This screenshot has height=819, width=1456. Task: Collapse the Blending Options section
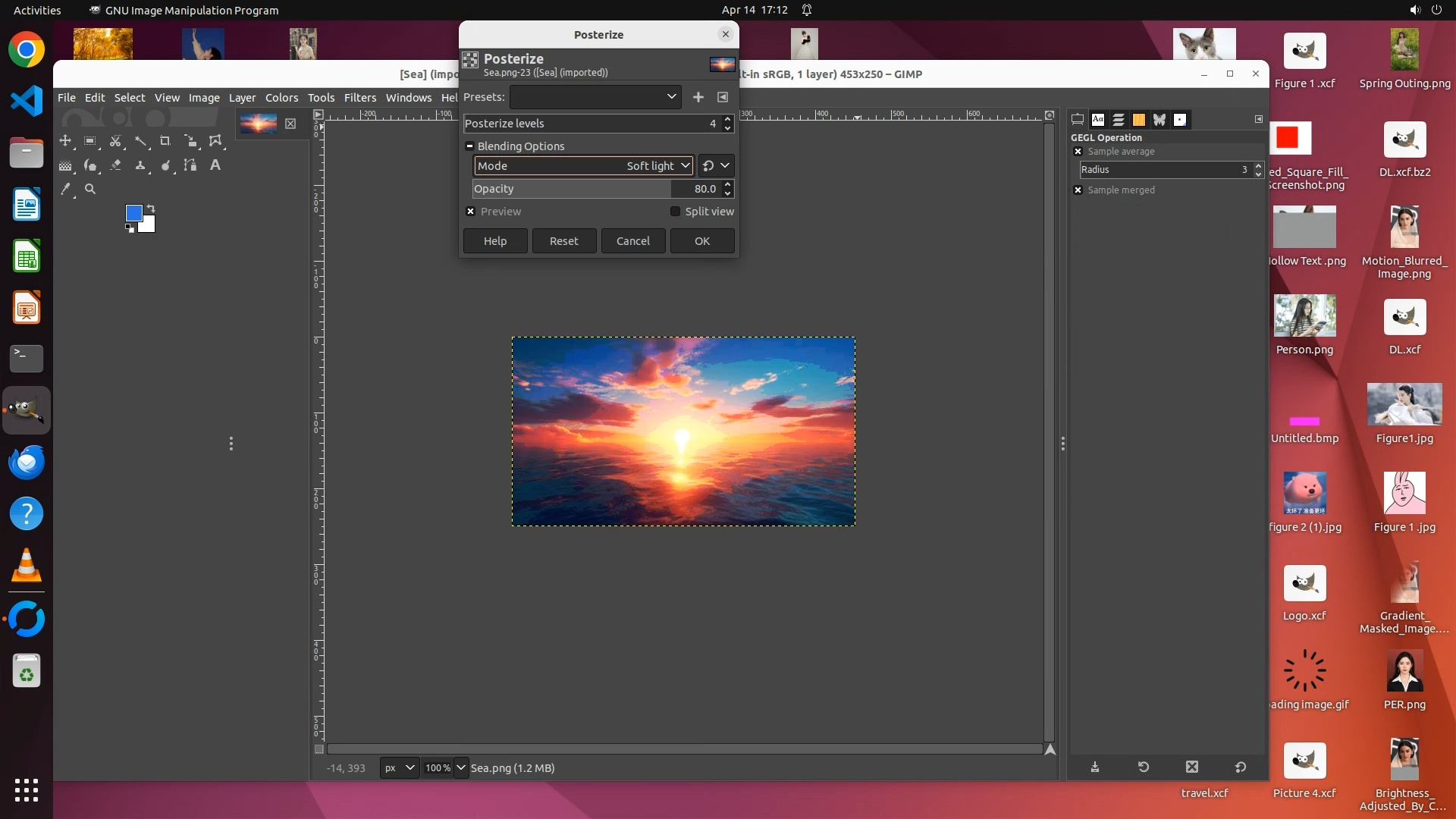(469, 146)
